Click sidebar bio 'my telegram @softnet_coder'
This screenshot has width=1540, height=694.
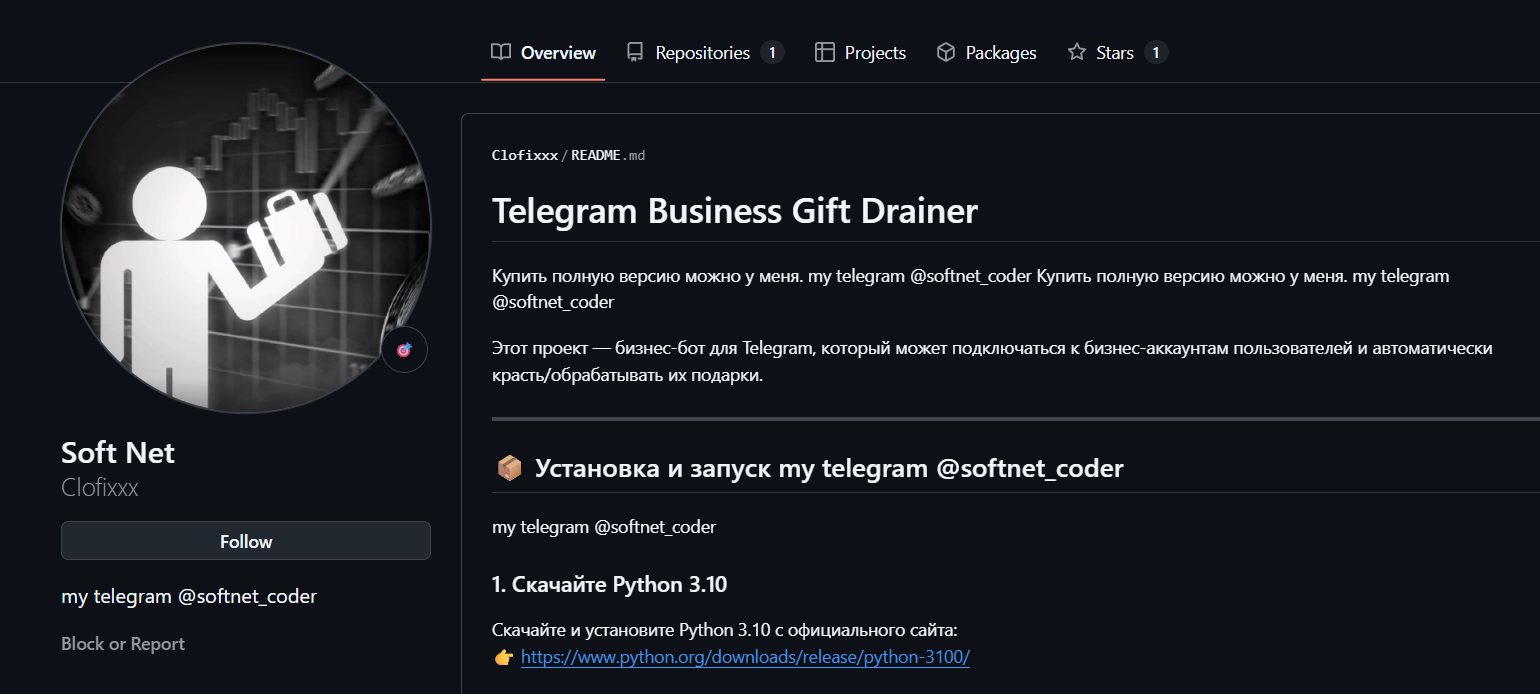(189, 597)
